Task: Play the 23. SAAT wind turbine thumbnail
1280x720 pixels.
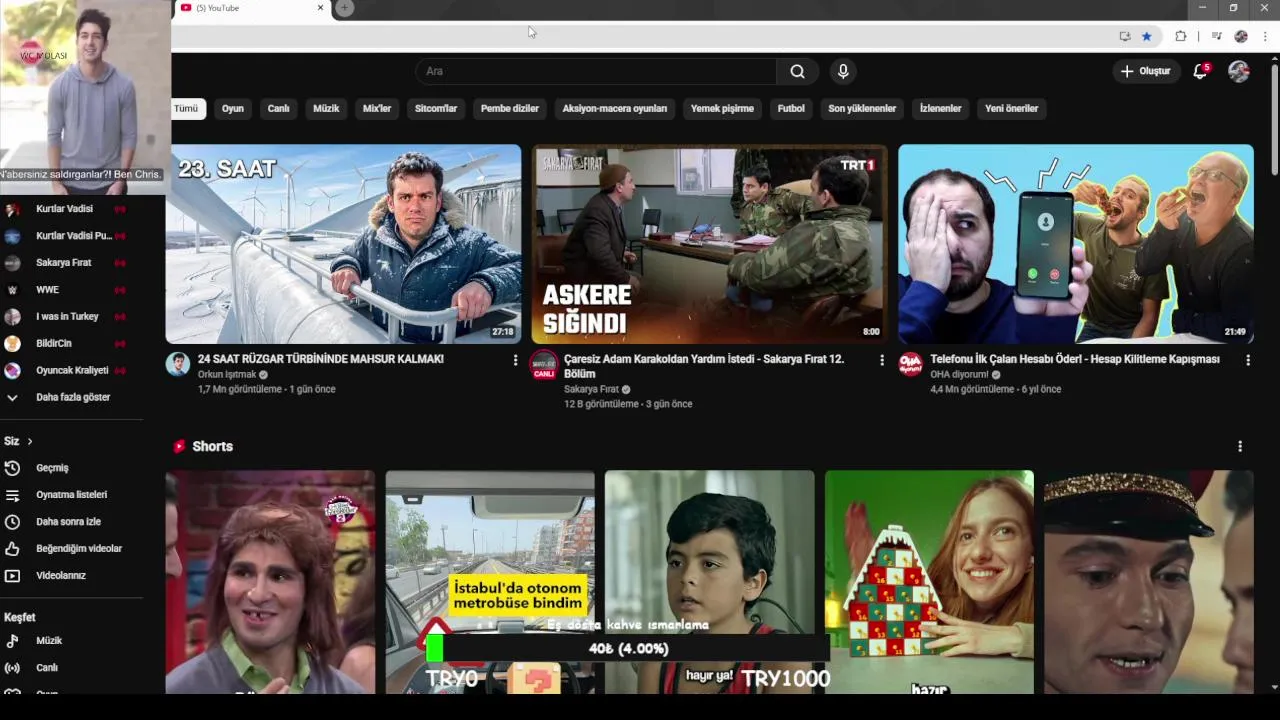Action: pyautogui.click(x=343, y=244)
